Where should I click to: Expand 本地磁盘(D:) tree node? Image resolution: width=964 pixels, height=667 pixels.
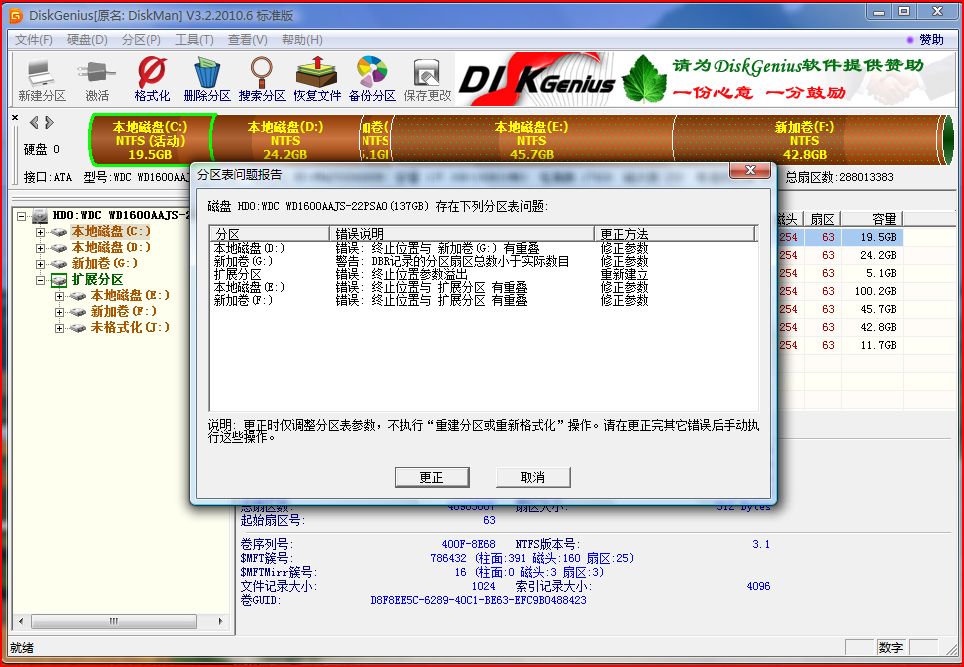tap(41, 248)
